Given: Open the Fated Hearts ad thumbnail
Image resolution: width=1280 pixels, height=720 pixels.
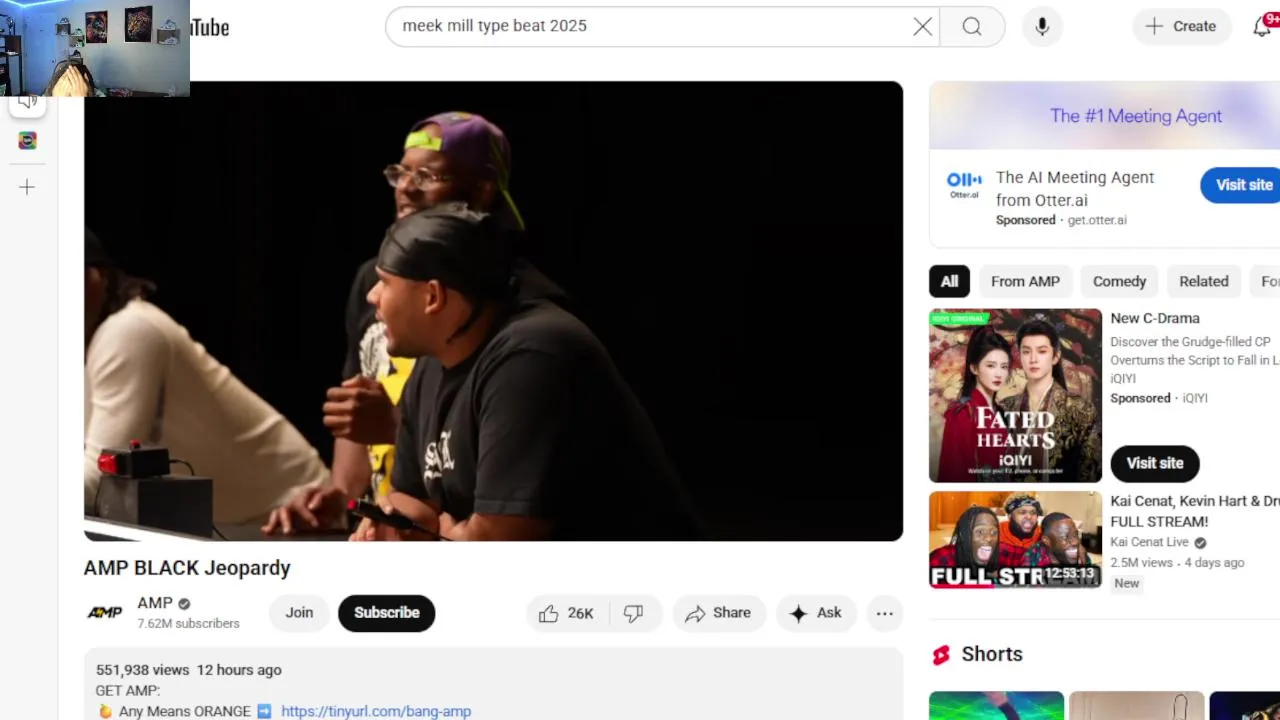Looking at the screenshot, I should pyautogui.click(x=1015, y=396).
